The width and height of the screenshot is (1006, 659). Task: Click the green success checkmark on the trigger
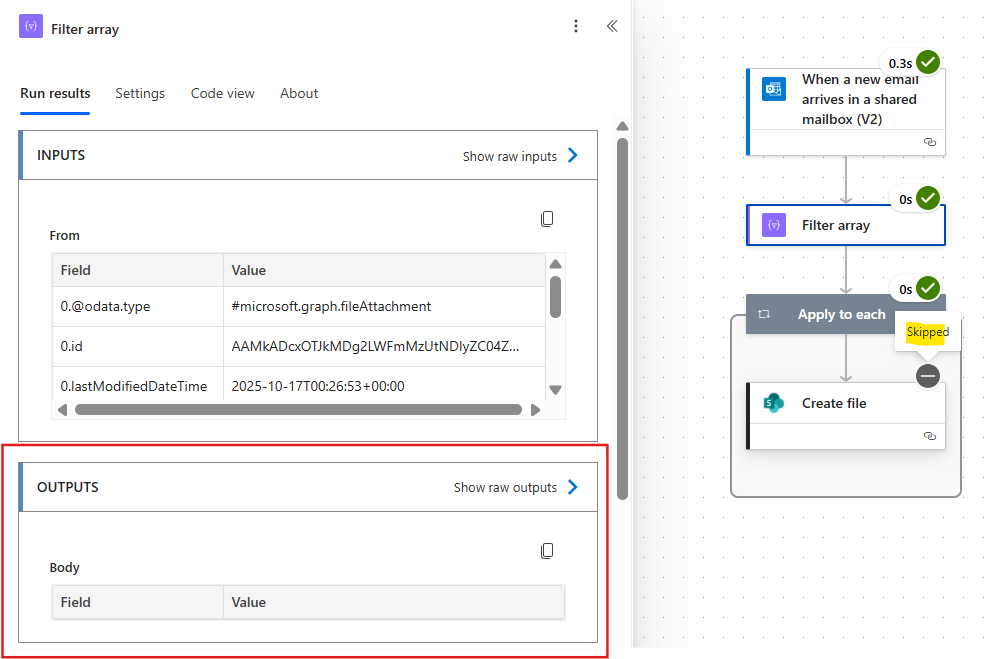coord(928,61)
